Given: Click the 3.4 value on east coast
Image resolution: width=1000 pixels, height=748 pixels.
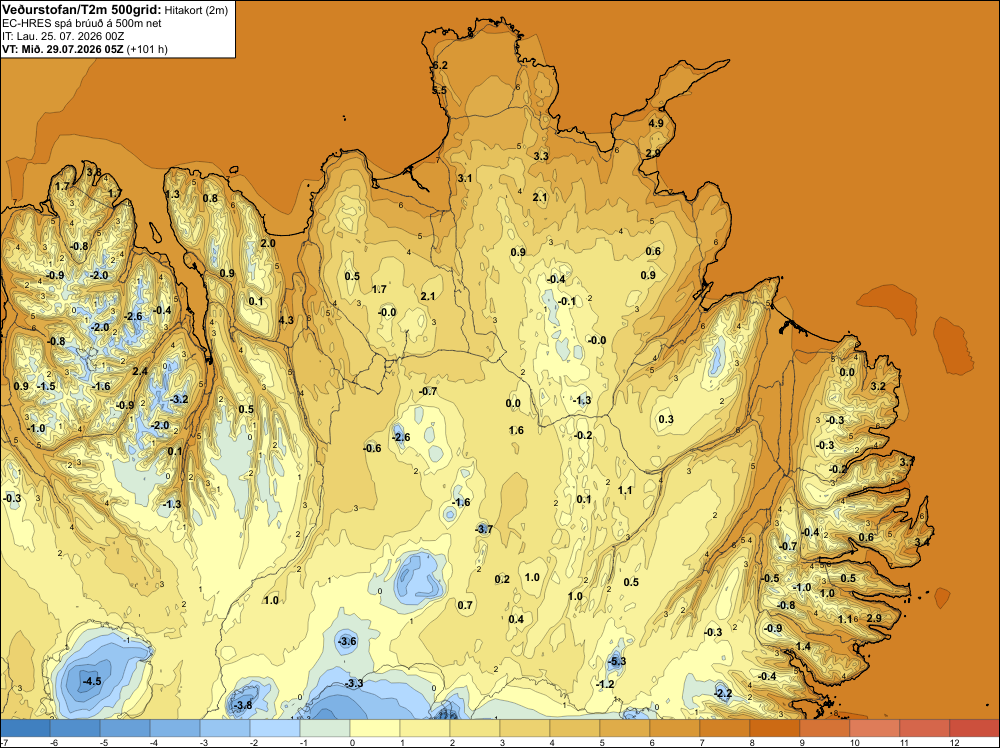Looking at the screenshot, I should 922,542.
